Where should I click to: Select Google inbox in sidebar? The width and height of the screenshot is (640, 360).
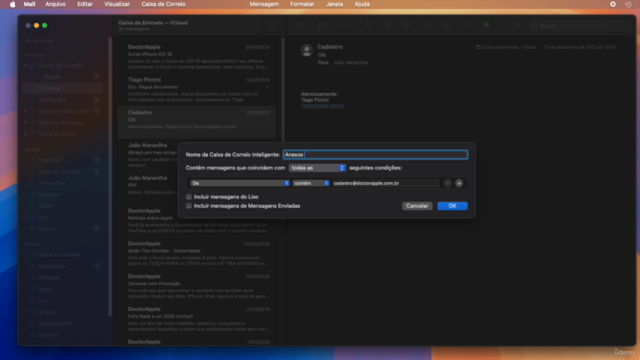[62, 77]
